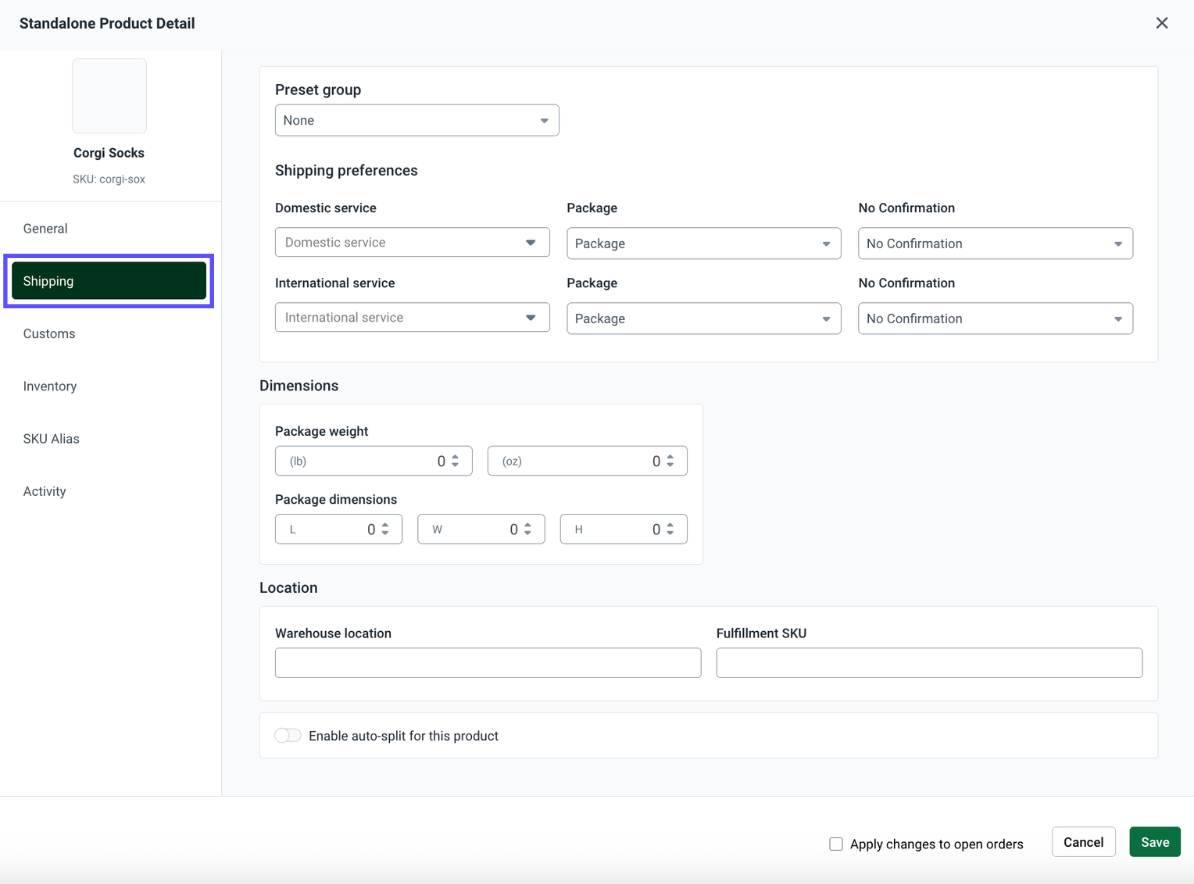Close the Standalone Product Detail dialog
The width and height of the screenshot is (1194, 884).
point(1161,23)
